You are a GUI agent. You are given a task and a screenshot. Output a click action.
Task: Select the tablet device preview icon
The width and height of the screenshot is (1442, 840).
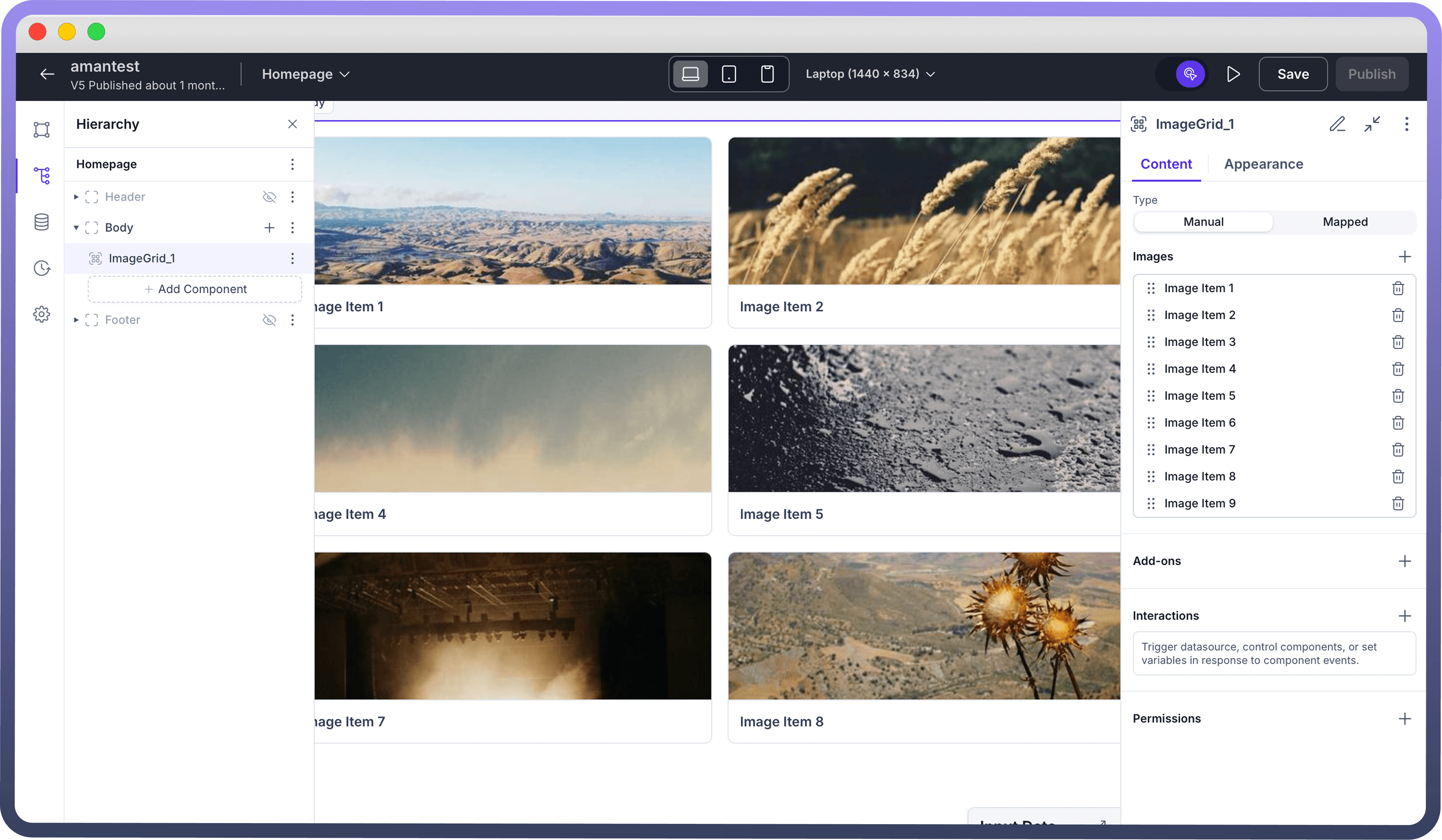(728, 74)
